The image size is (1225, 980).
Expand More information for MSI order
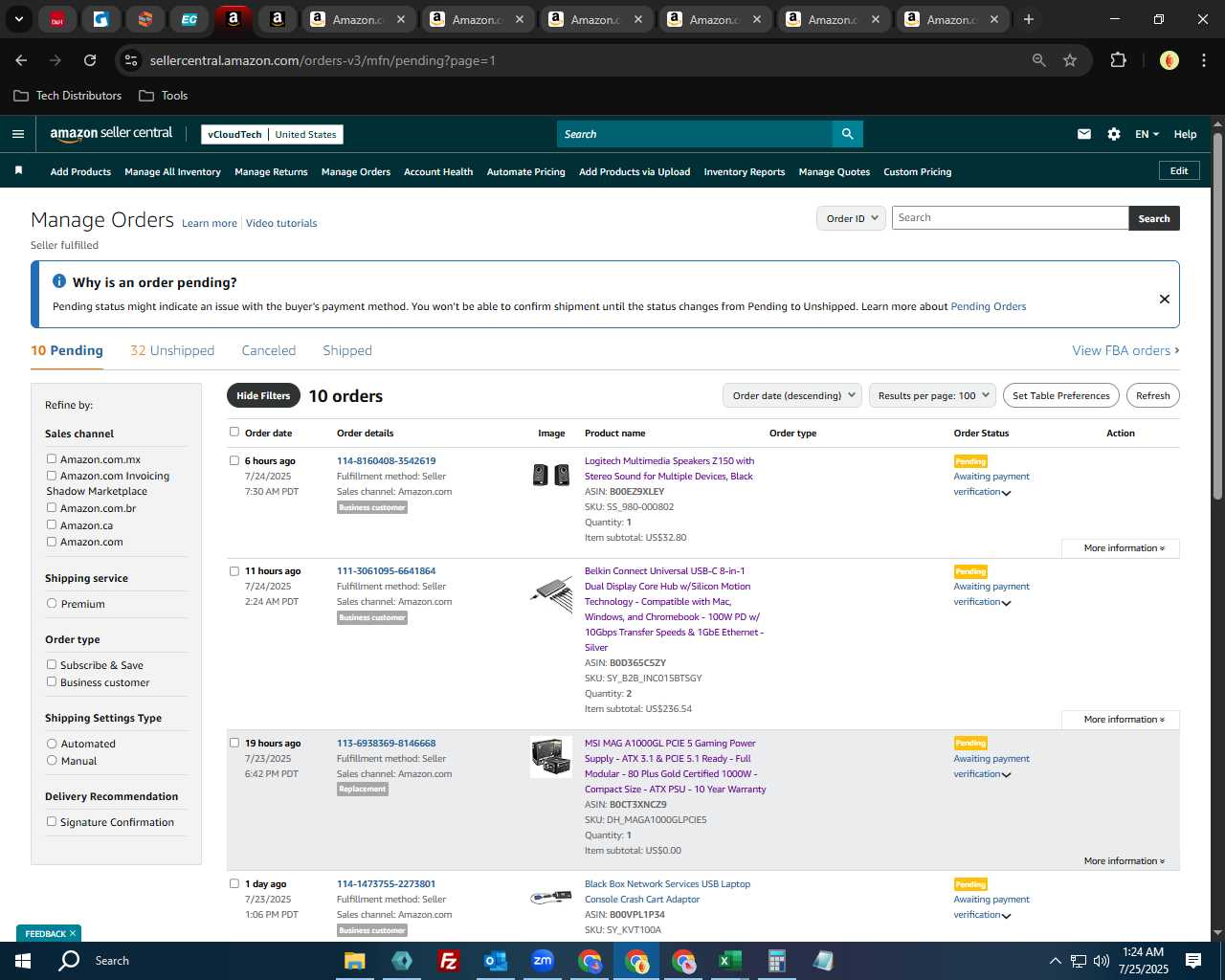pyautogui.click(x=1124, y=861)
